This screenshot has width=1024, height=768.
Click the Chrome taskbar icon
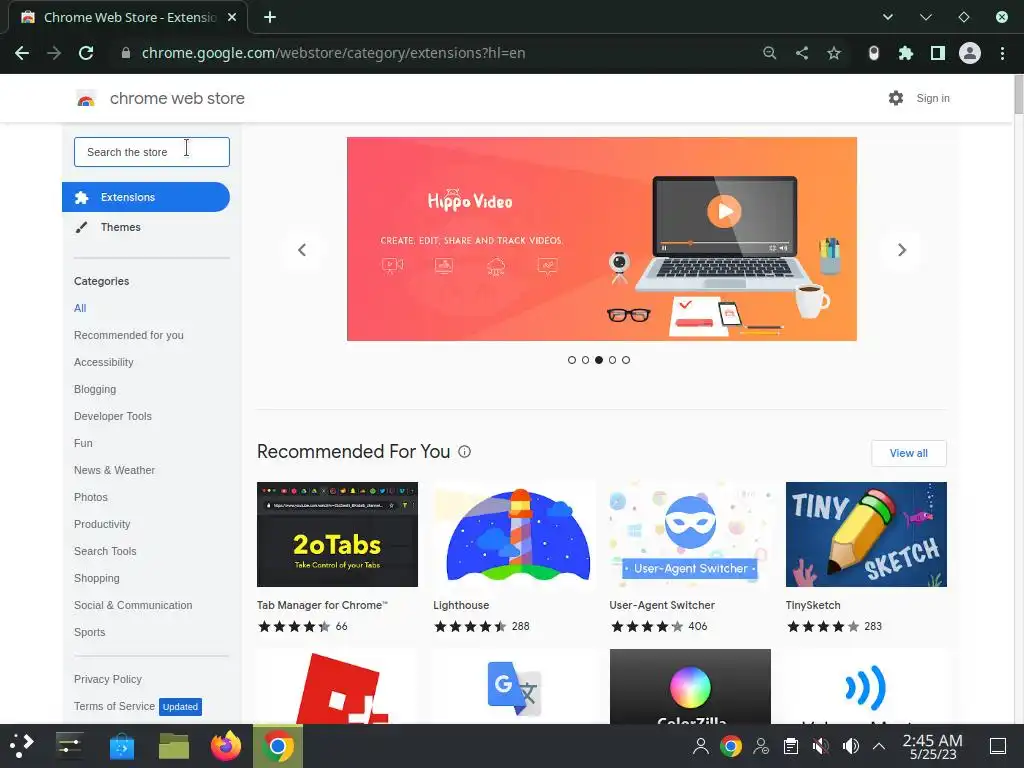278,746
